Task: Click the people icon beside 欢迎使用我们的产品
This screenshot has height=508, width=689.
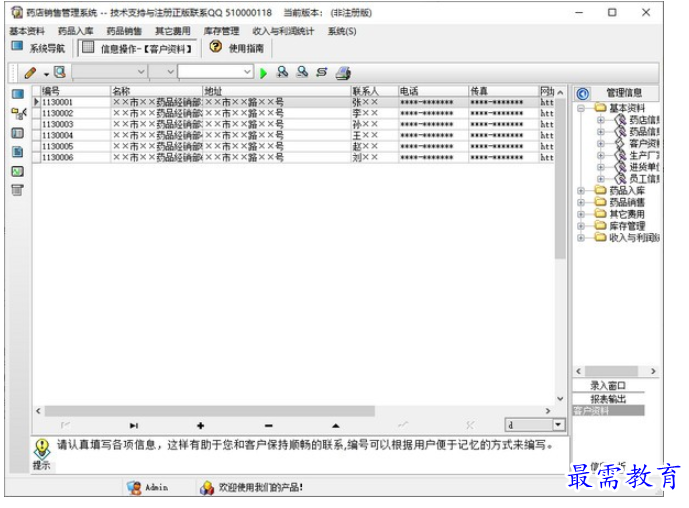Action: click(x=207, y=488)
